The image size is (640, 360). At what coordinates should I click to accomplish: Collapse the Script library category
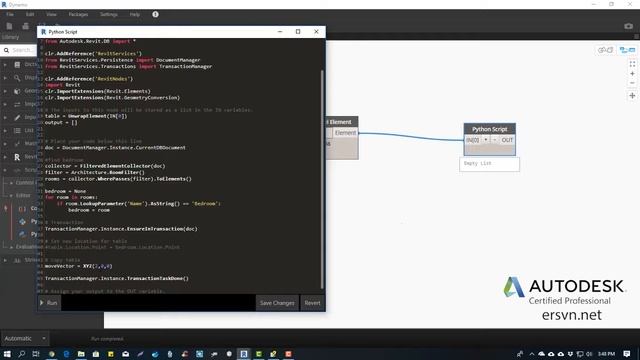click(x=5, y=170)
